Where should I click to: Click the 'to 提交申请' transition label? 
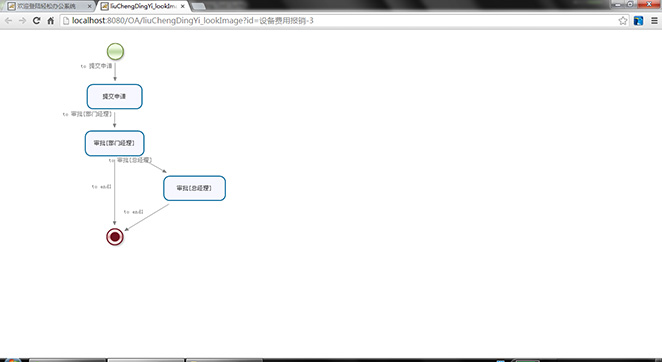click(96, 66)
